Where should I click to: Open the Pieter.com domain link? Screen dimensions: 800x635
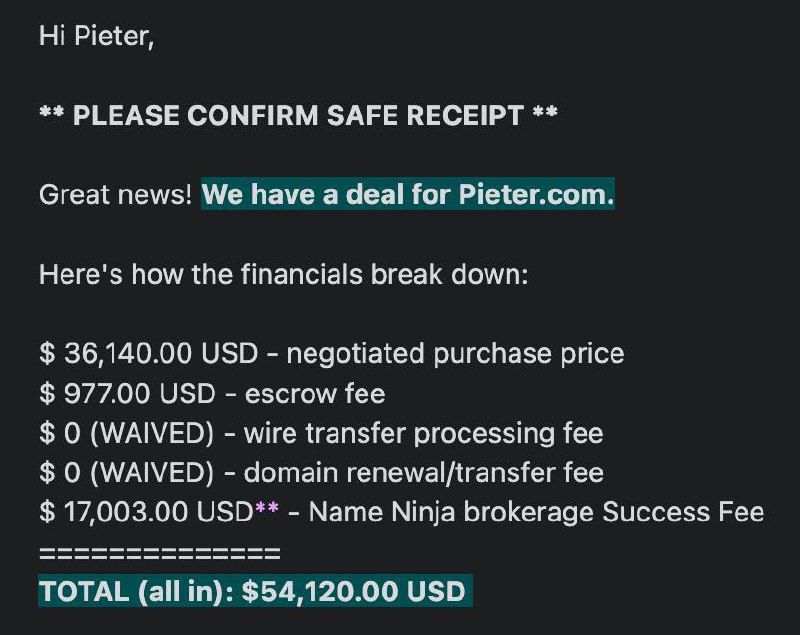536,195
